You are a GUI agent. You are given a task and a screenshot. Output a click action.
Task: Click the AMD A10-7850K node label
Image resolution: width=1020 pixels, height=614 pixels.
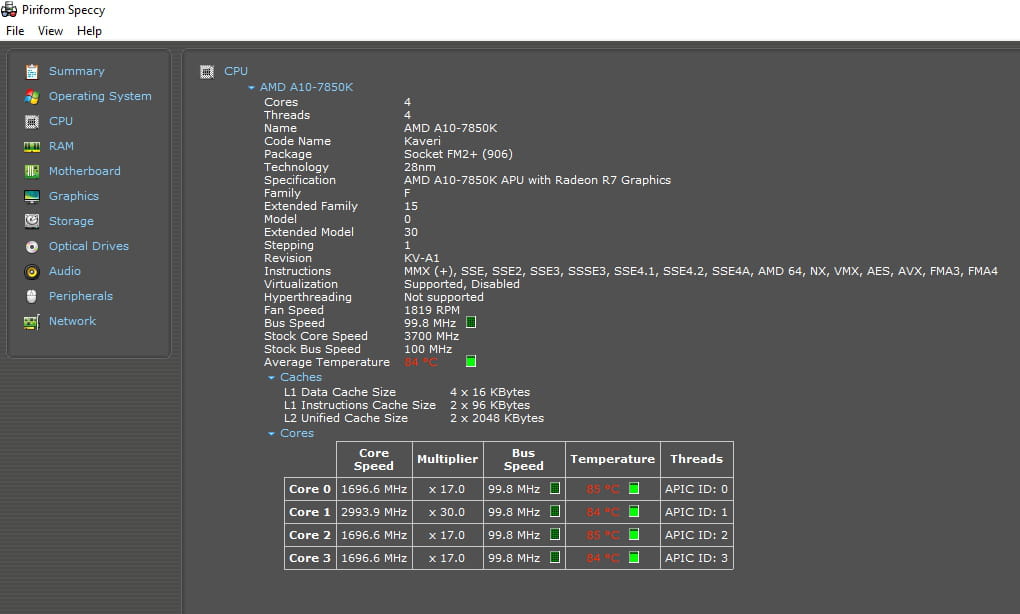[306, 87]
